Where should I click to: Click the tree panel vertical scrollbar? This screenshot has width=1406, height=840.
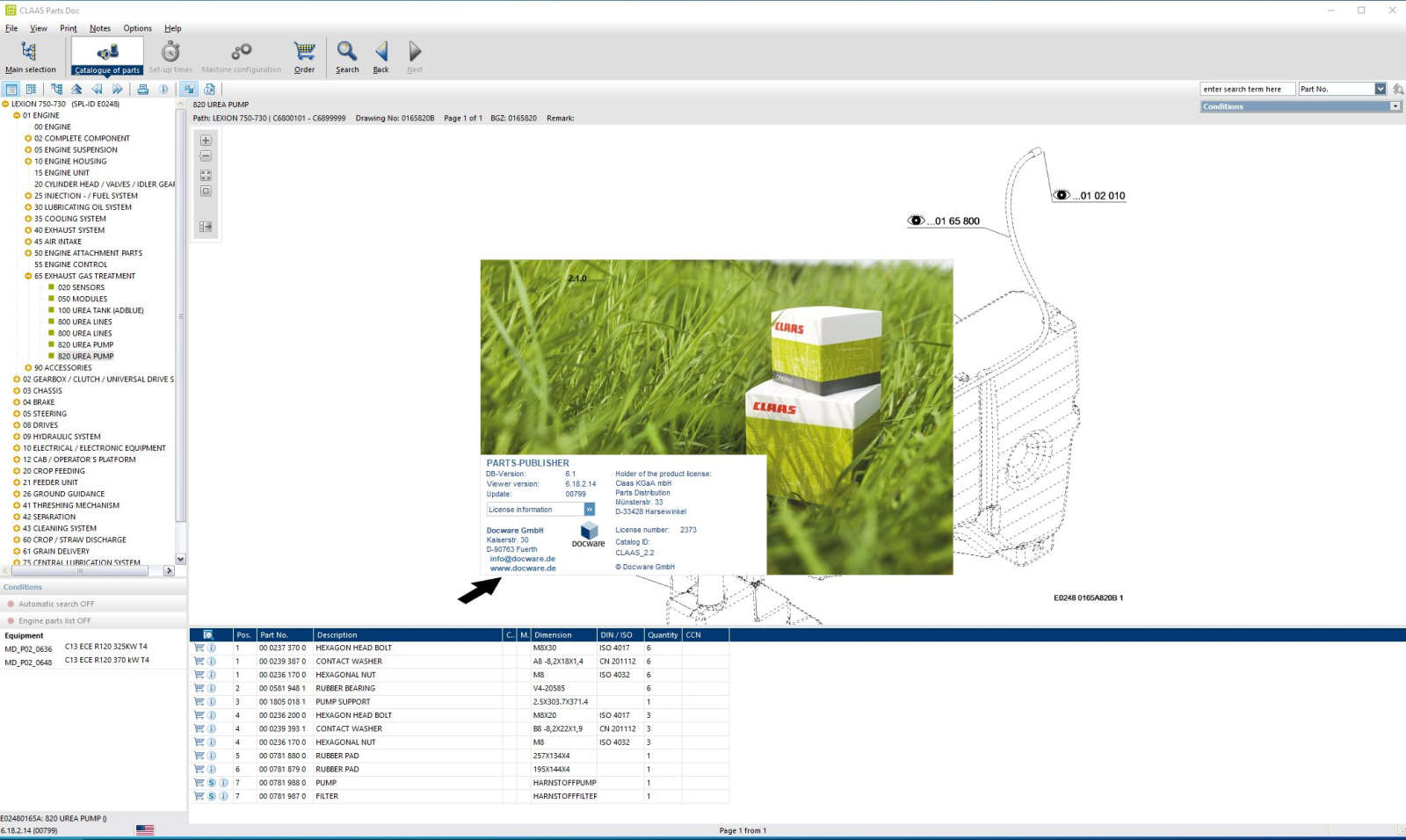click(181, 316)
